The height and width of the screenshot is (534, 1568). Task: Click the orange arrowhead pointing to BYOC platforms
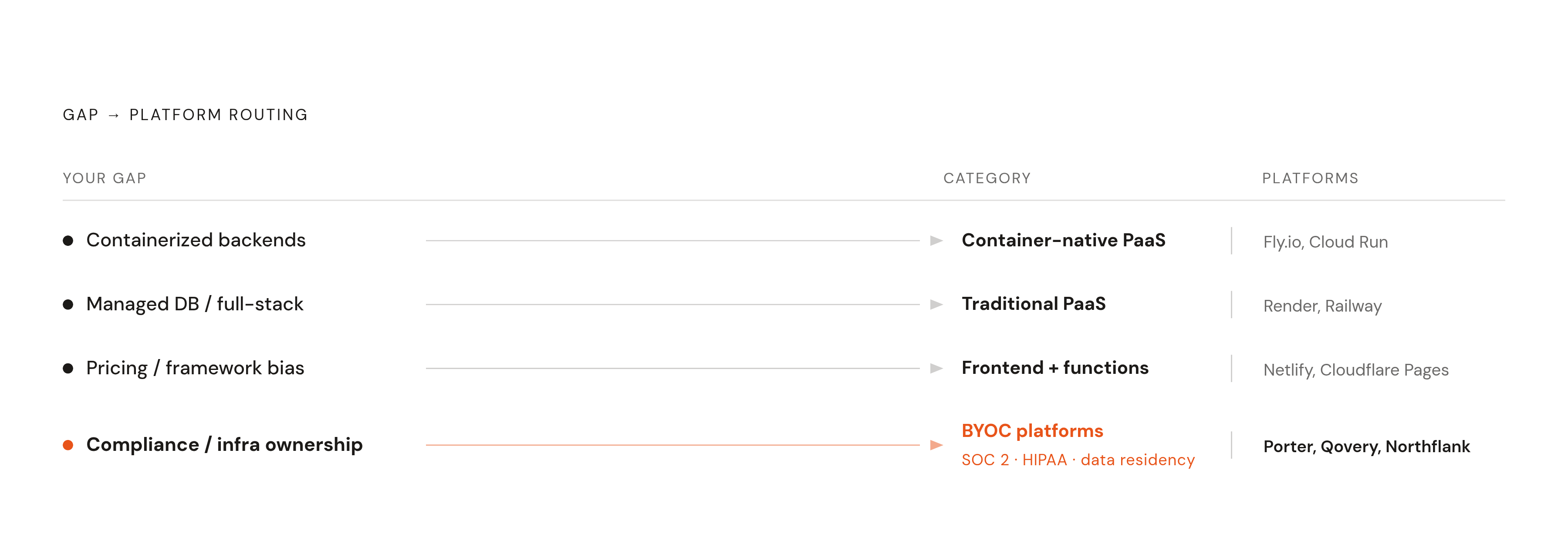tap(936, 445)
